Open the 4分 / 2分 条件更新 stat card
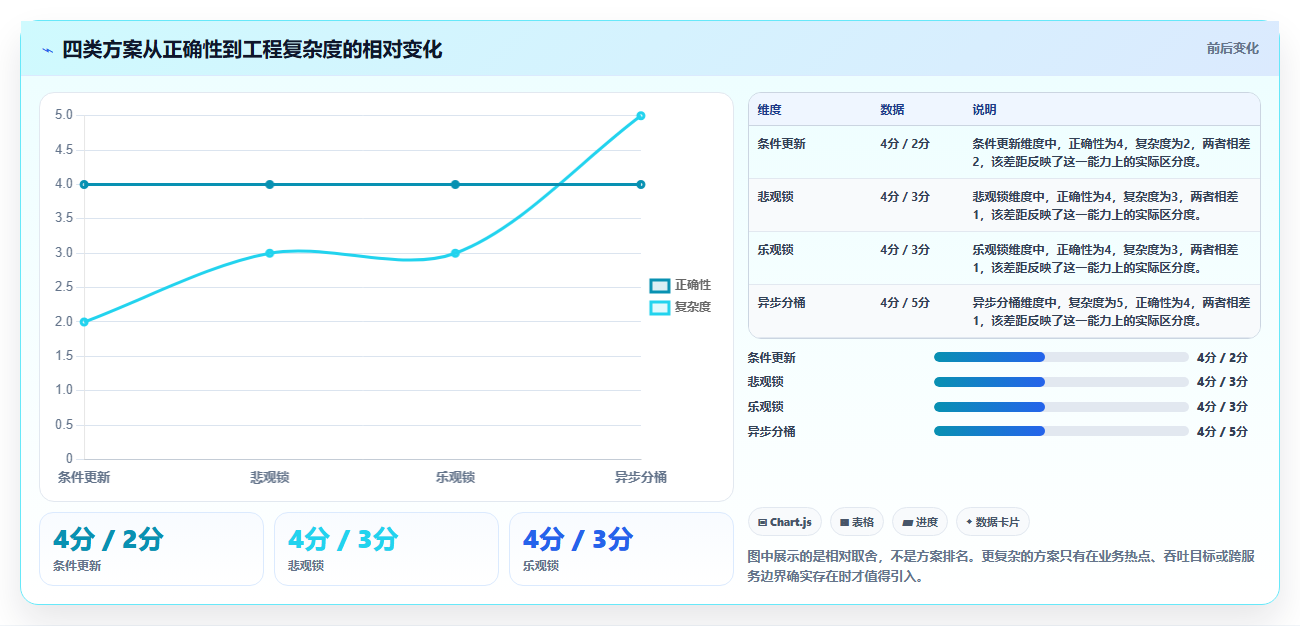The height and width of the screenshot is (626, 1300). click(x=151, y=549)
